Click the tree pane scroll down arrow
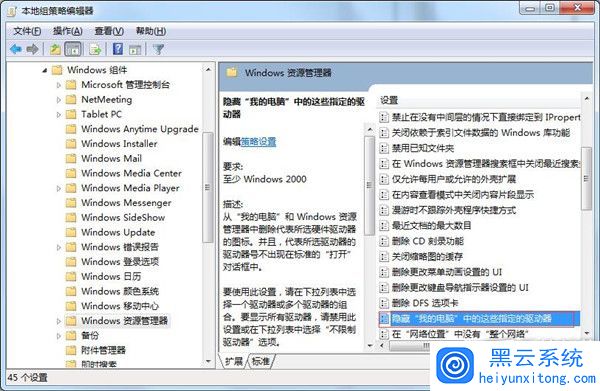 coord(208,361)
